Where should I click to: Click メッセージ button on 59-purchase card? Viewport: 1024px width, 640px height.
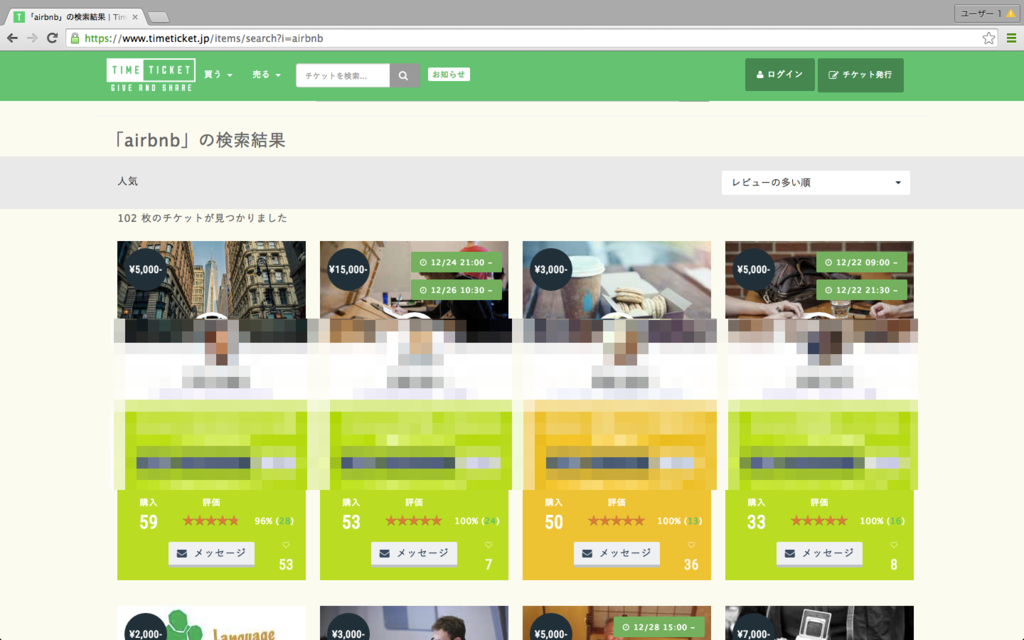click(212, 553)
